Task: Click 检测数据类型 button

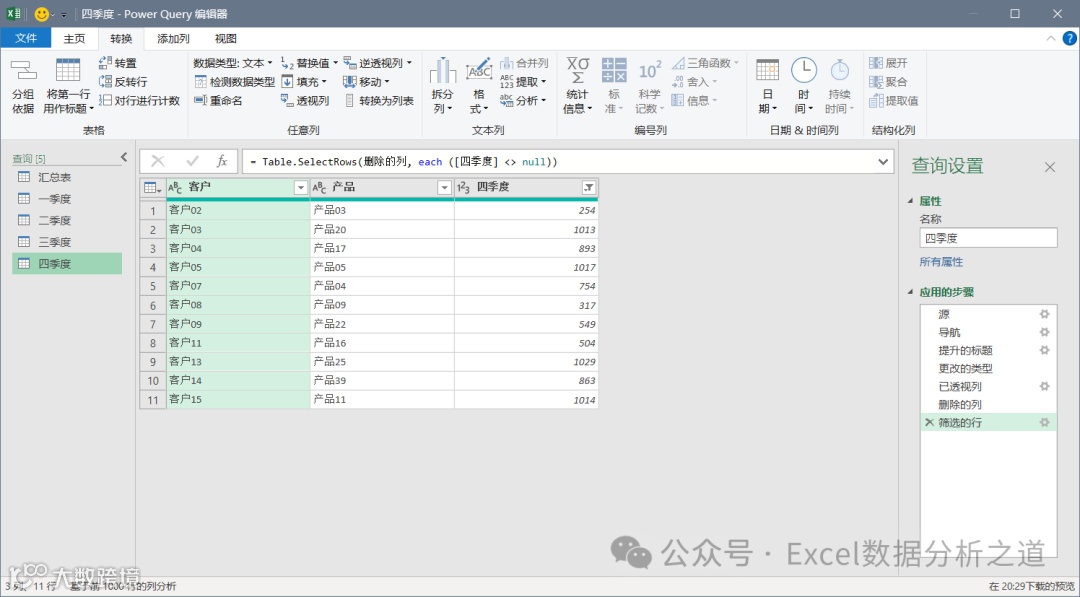Action: (234, 82)
